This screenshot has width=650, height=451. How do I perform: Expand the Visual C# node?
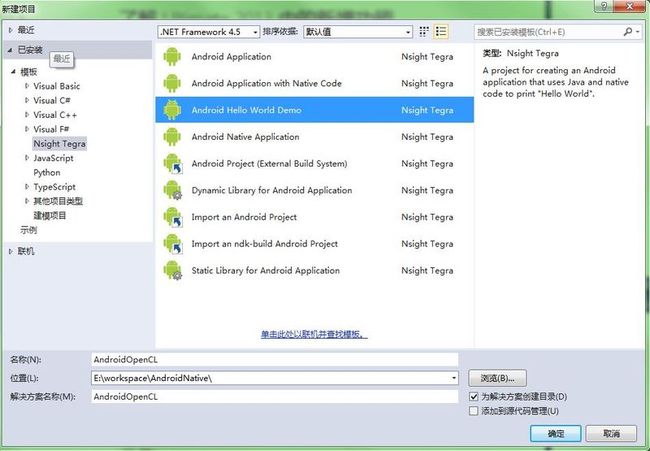pos(27,100)
